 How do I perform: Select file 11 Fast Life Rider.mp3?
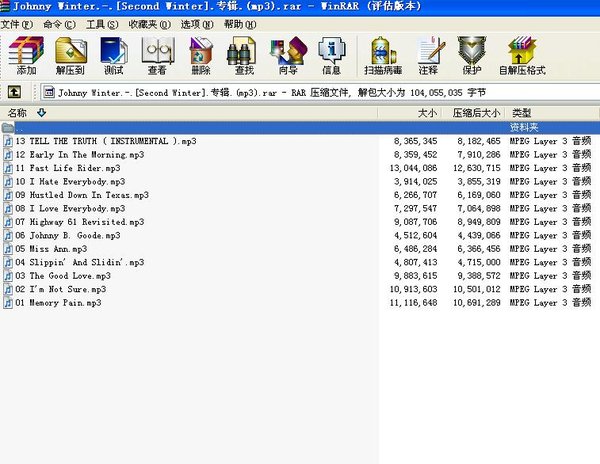68,168
